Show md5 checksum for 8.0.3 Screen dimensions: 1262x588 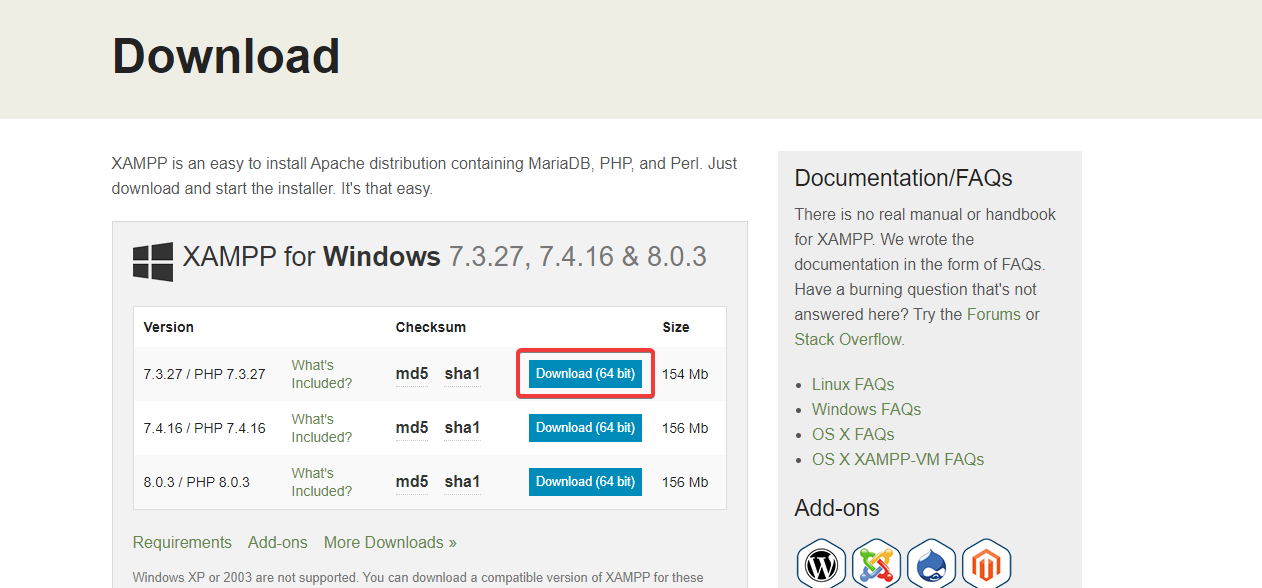click(x=412, y=482)
